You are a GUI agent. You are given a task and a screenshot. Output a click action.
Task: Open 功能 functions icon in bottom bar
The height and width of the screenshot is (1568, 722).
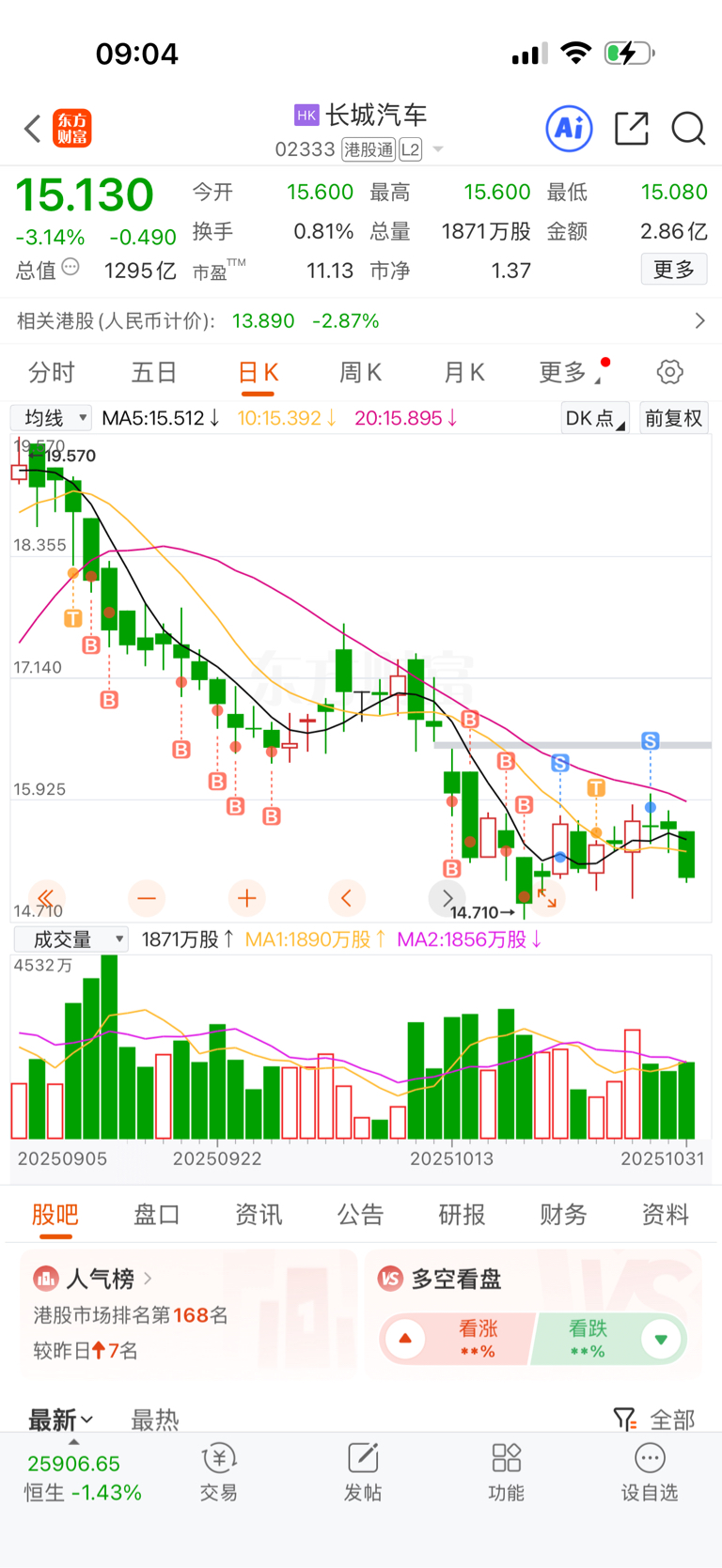pos(506,1458)
